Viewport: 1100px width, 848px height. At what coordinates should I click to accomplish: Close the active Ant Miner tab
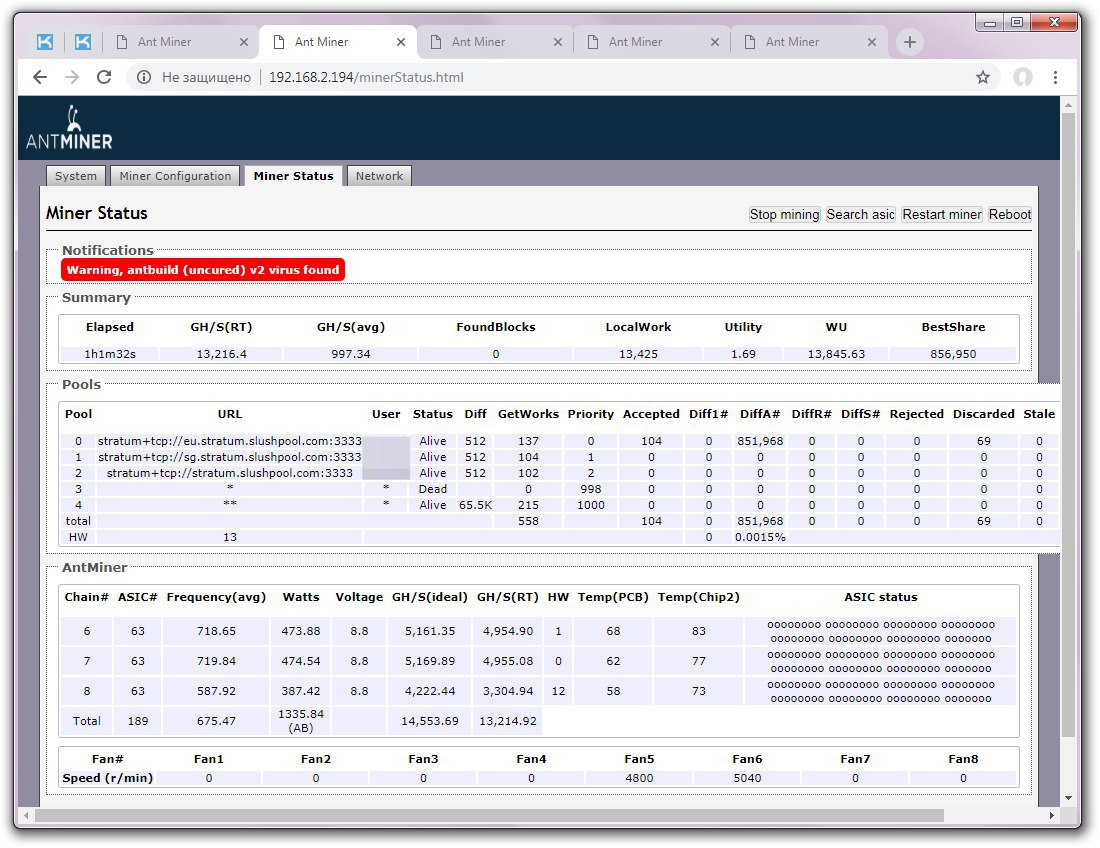[401, 42]
